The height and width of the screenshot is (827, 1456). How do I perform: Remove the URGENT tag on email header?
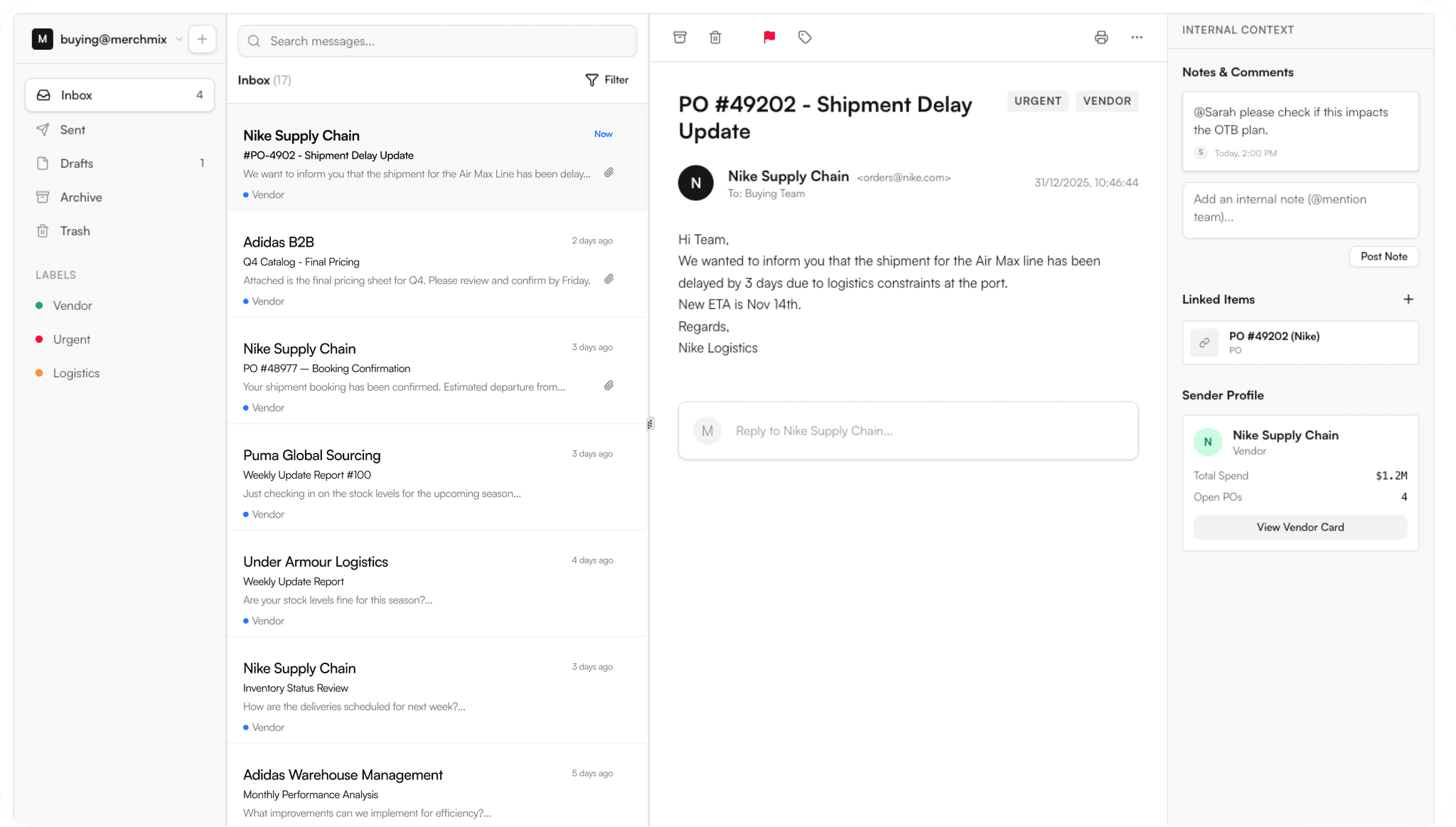[1037, 101]
